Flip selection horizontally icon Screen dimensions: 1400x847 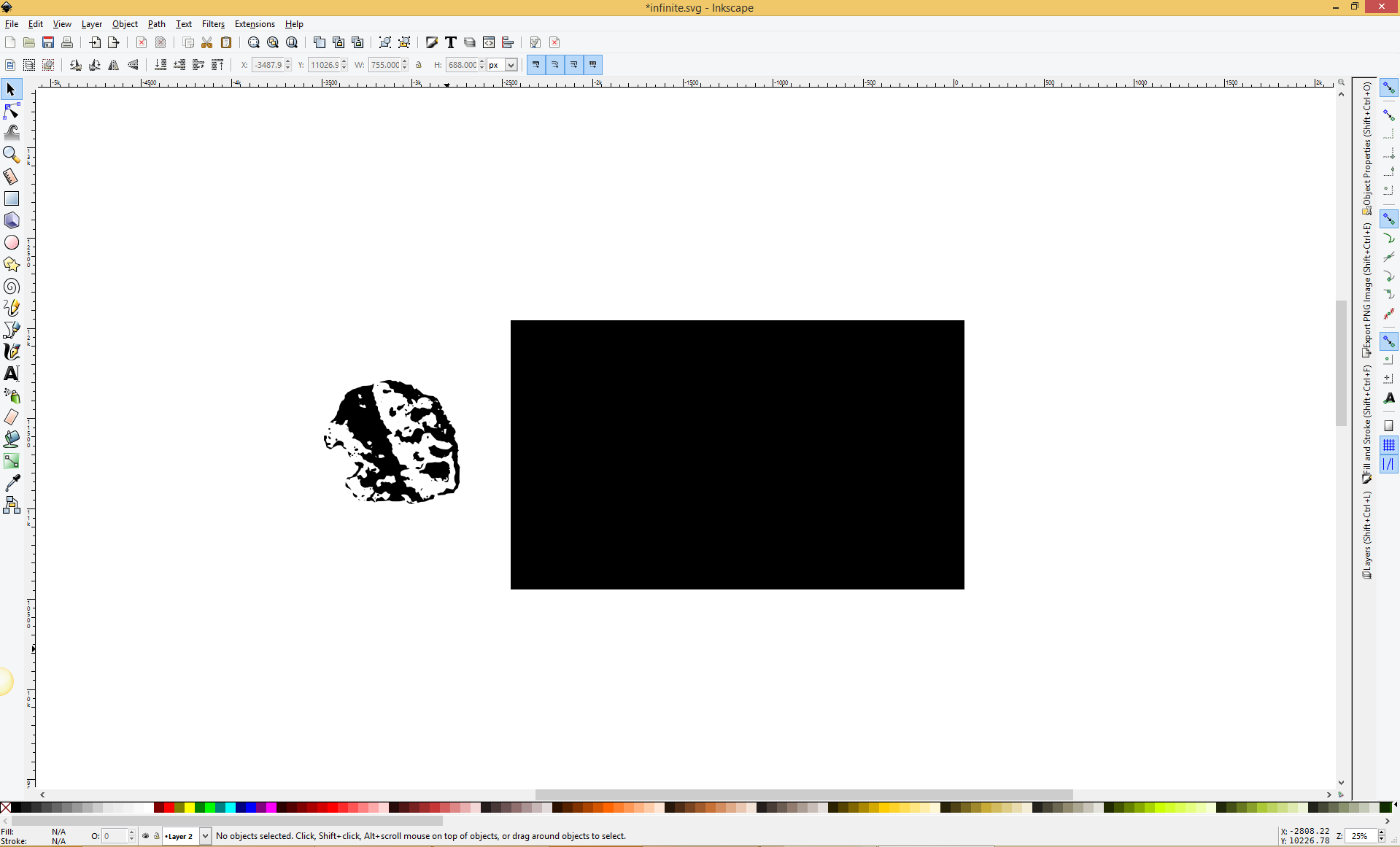pyautogui.click(x=114, y=65)
